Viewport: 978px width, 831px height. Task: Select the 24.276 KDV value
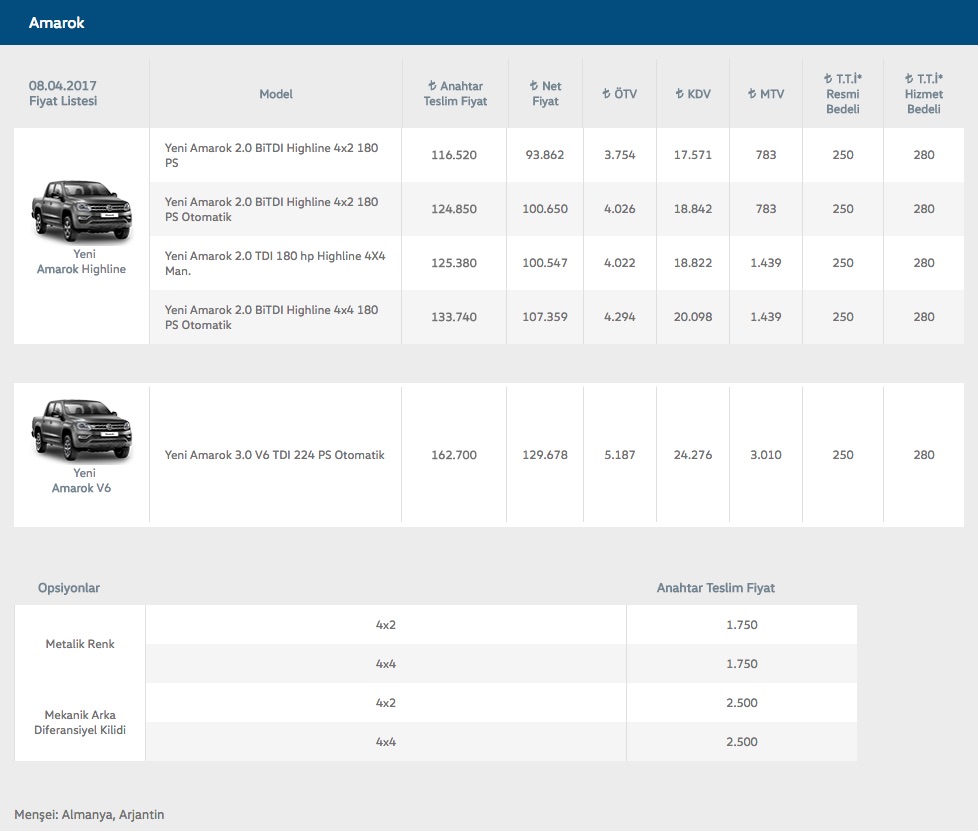coord(693,455)
